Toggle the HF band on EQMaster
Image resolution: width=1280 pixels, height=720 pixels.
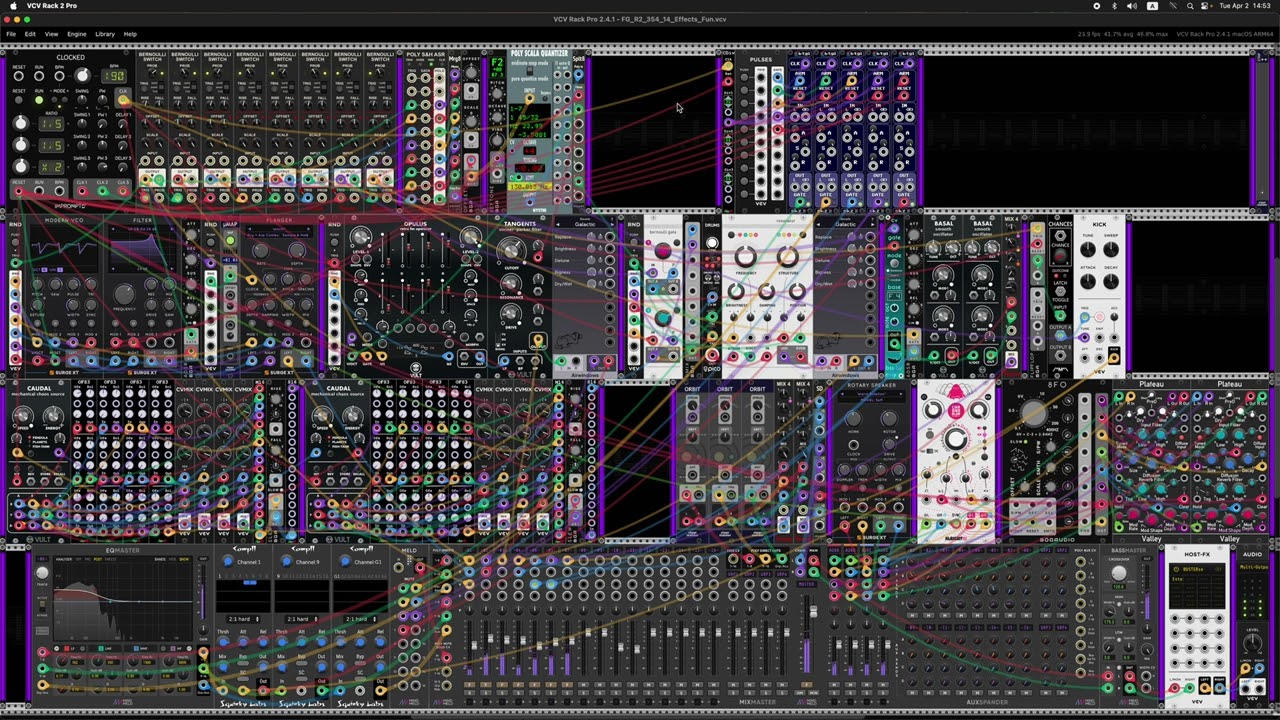172,648
